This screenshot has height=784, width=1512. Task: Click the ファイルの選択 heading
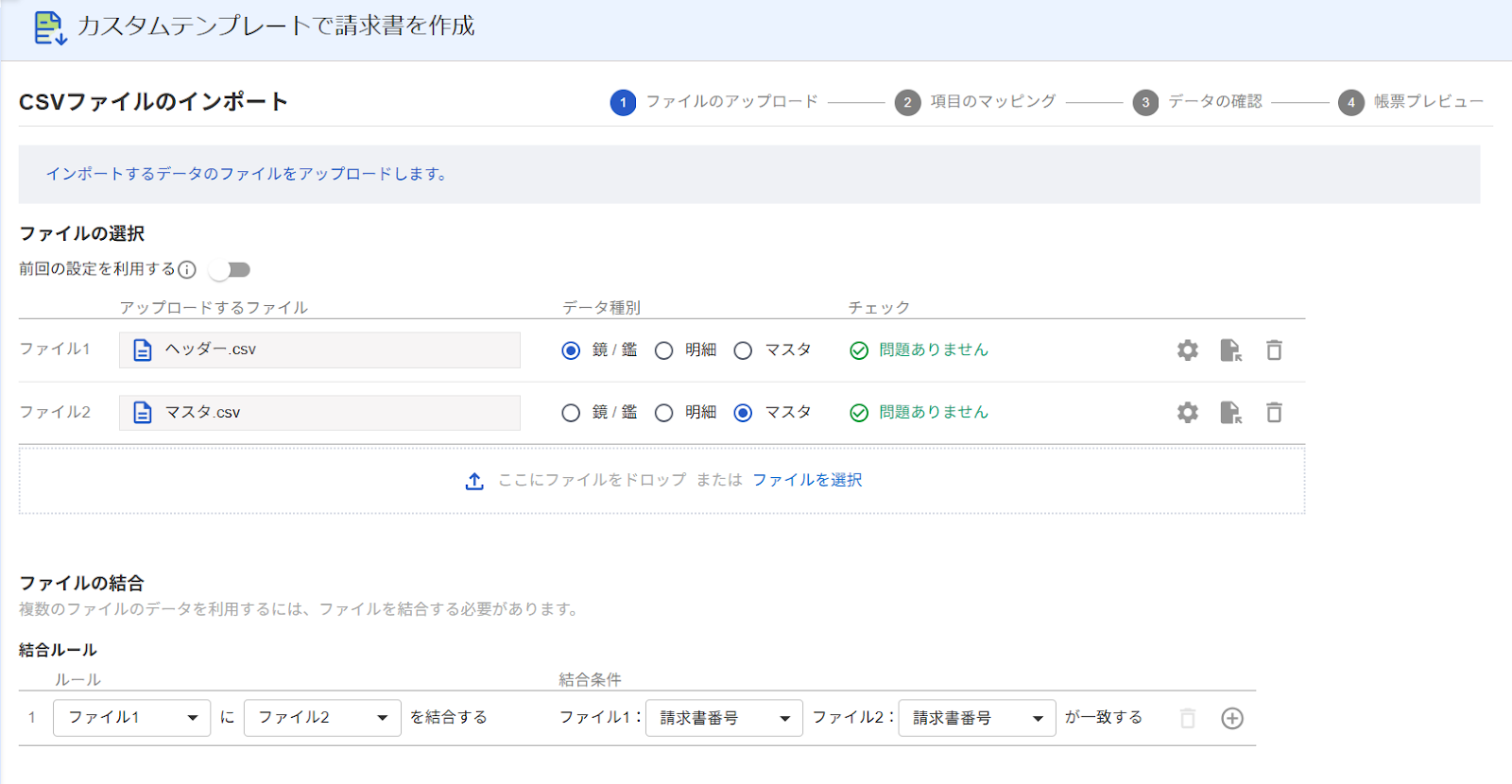pos(81,234)
